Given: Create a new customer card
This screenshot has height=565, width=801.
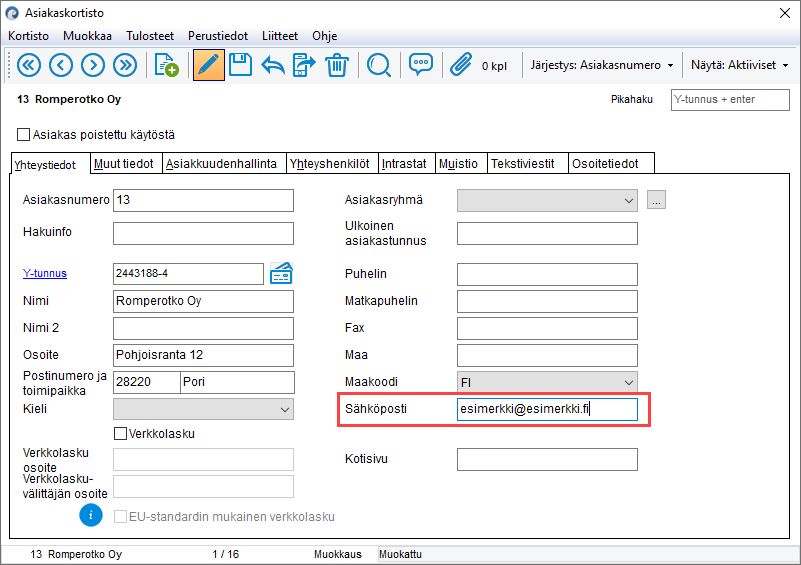Looking at the screenshot, I should tap(166, 65).
